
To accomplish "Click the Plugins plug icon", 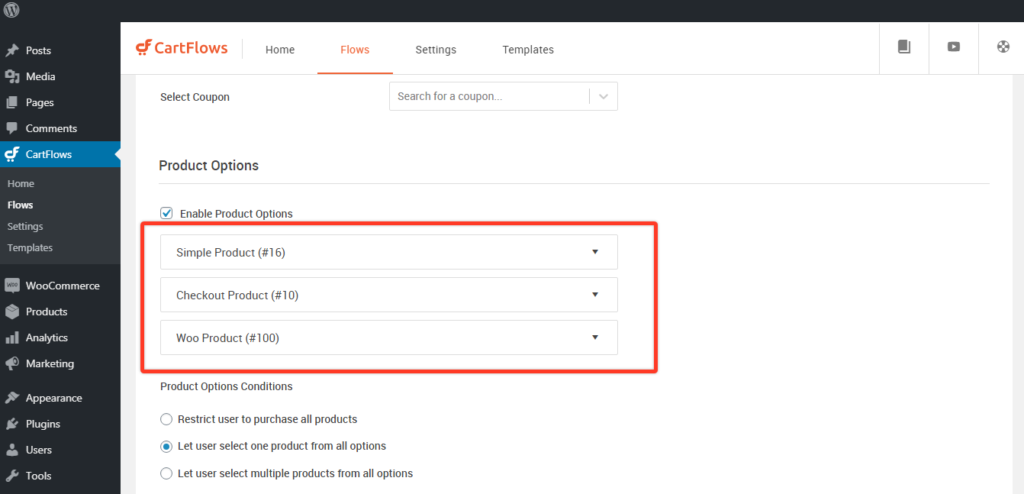I will (12, 424).
